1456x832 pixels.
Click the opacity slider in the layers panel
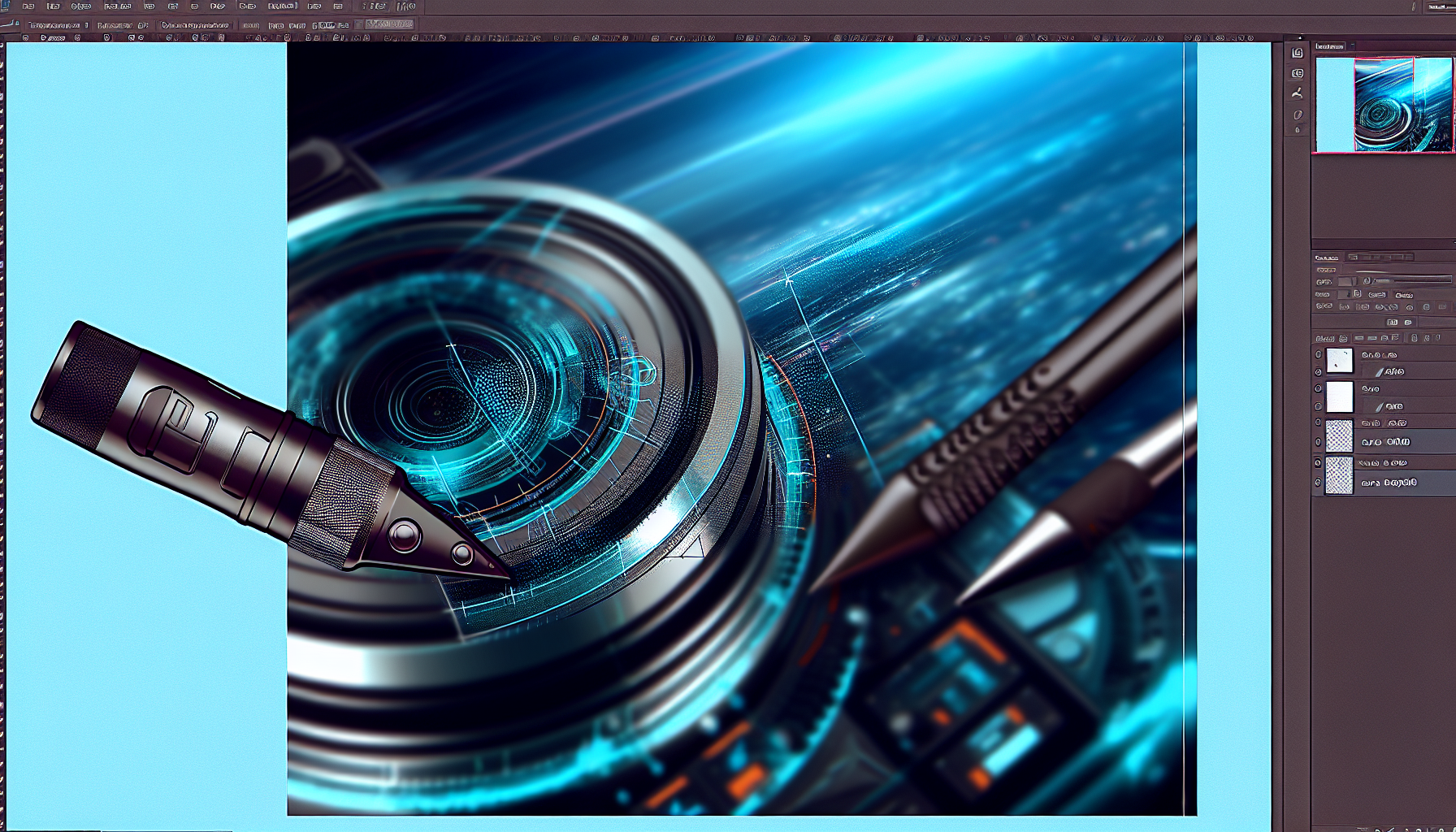coord(1418,280)
